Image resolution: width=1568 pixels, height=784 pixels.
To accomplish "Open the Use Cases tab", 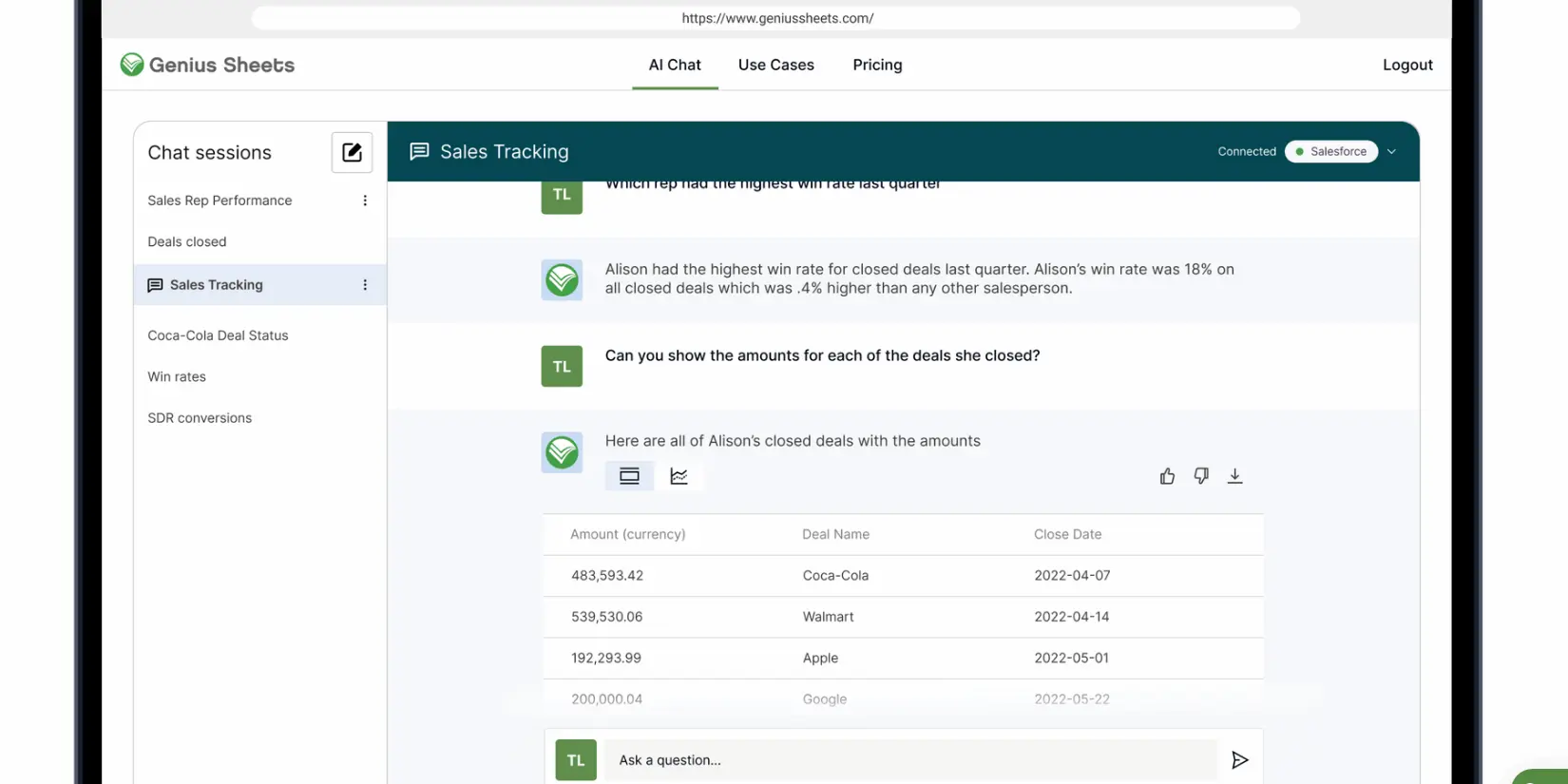I will point(775,65).
